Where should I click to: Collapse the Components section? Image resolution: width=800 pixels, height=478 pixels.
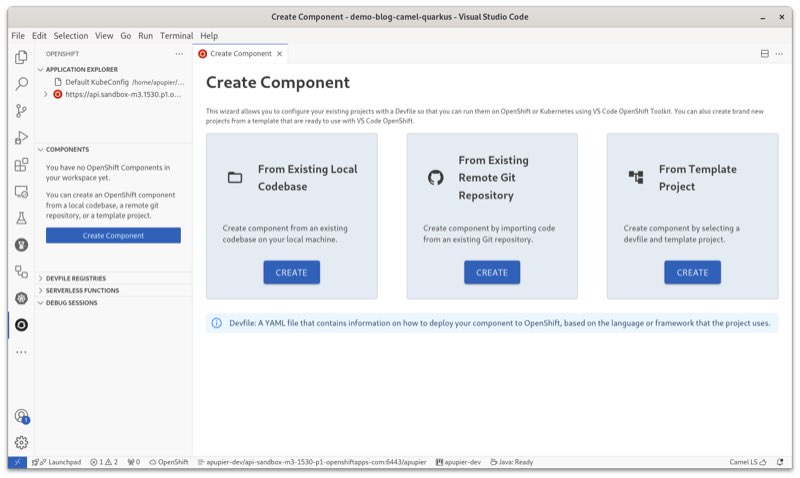(40, 149)
